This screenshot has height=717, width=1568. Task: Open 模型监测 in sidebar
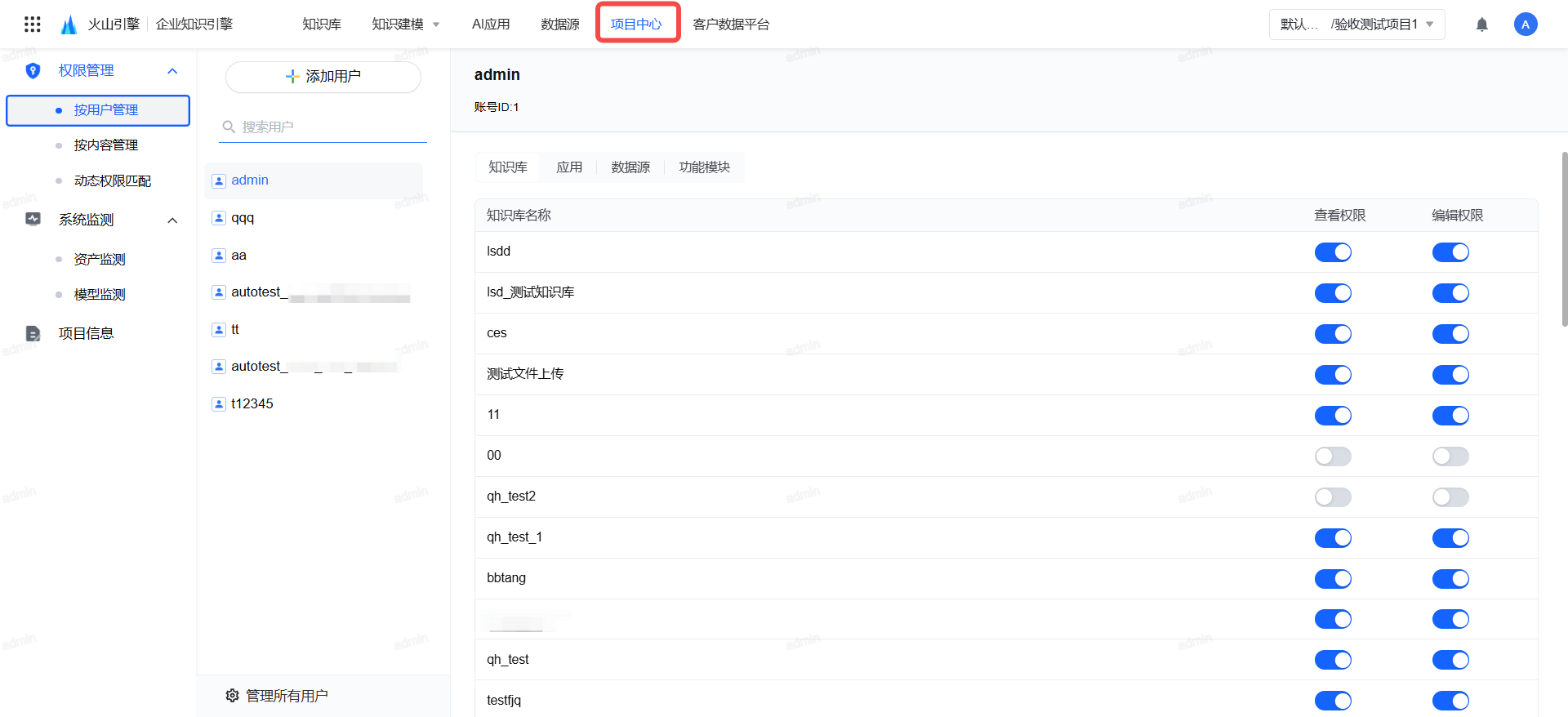[x=100, y=295]
